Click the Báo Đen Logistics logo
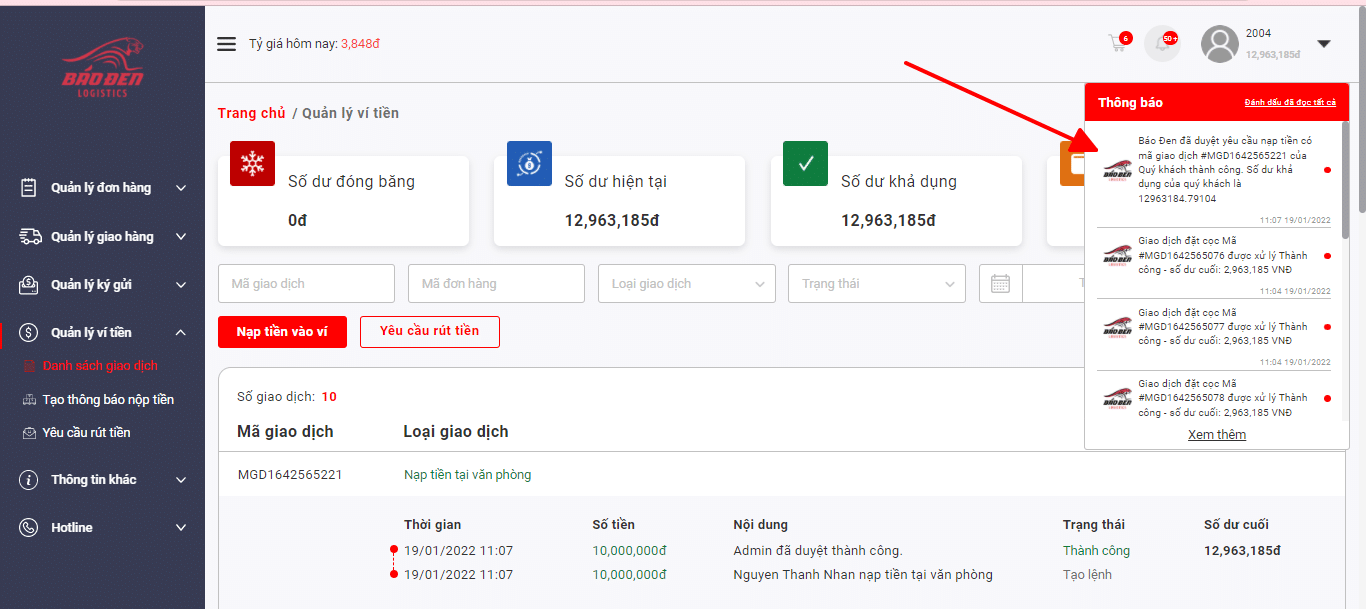This screenshot has width=1366, height=609. (103, 68)
